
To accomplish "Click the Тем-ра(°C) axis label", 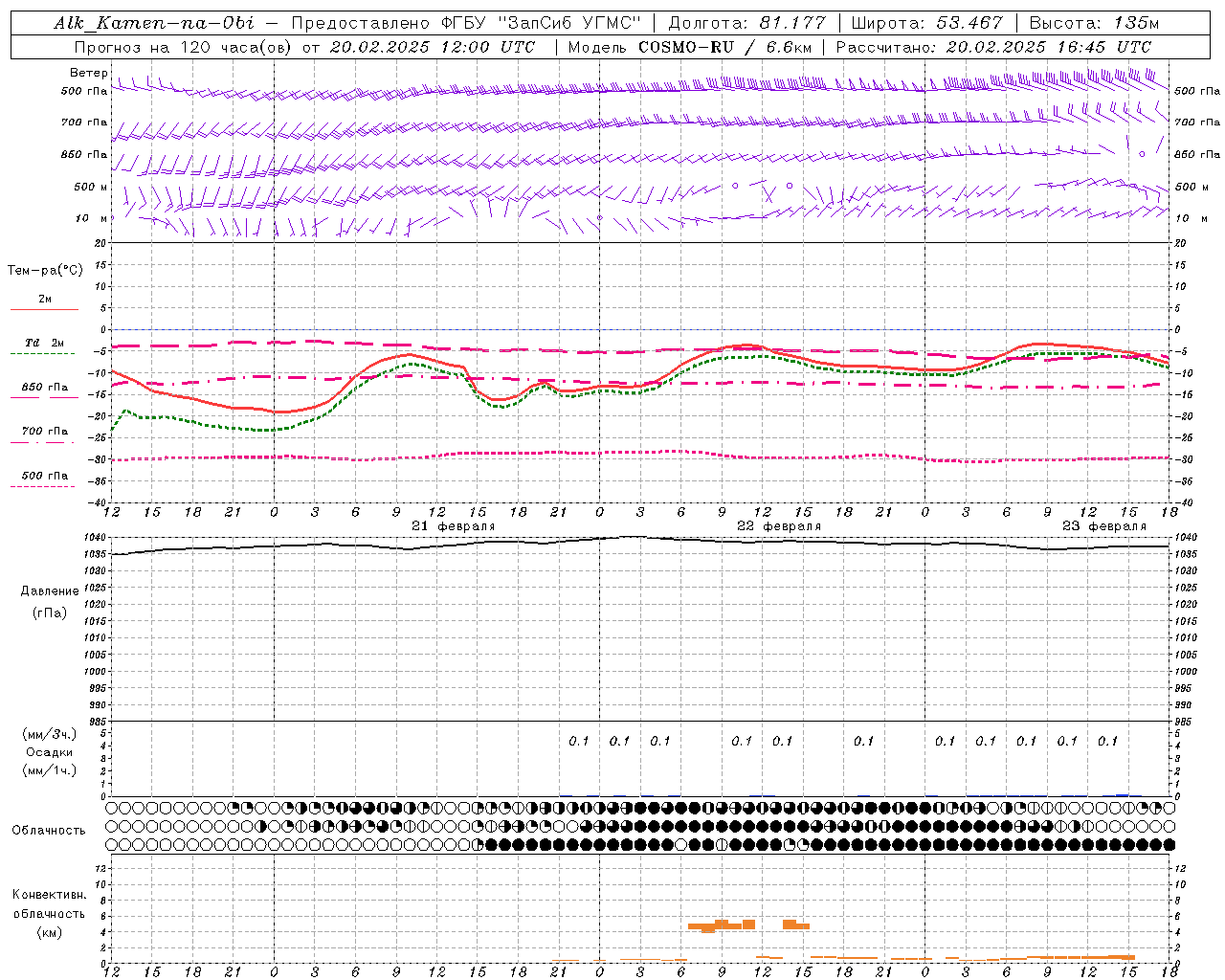I will (45, 271).
